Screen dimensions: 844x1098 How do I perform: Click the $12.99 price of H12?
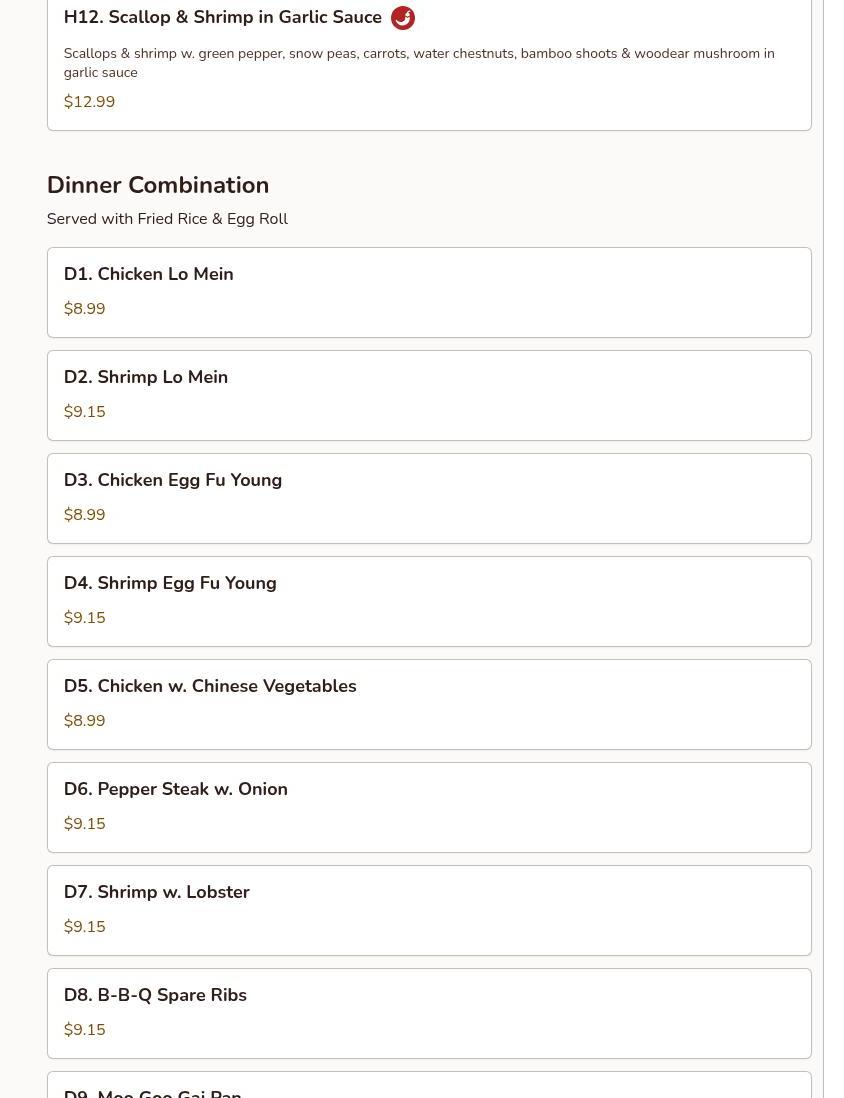coord(89,102)
